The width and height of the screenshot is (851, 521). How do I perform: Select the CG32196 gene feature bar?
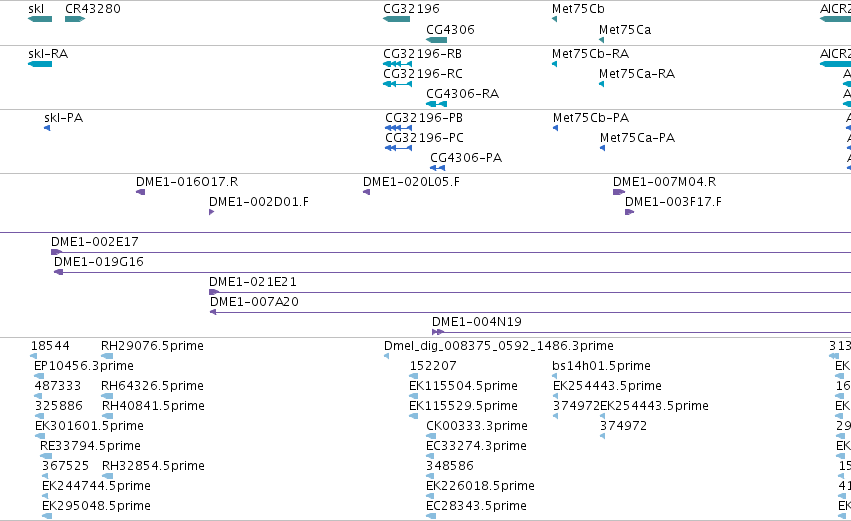click(396, 19)
